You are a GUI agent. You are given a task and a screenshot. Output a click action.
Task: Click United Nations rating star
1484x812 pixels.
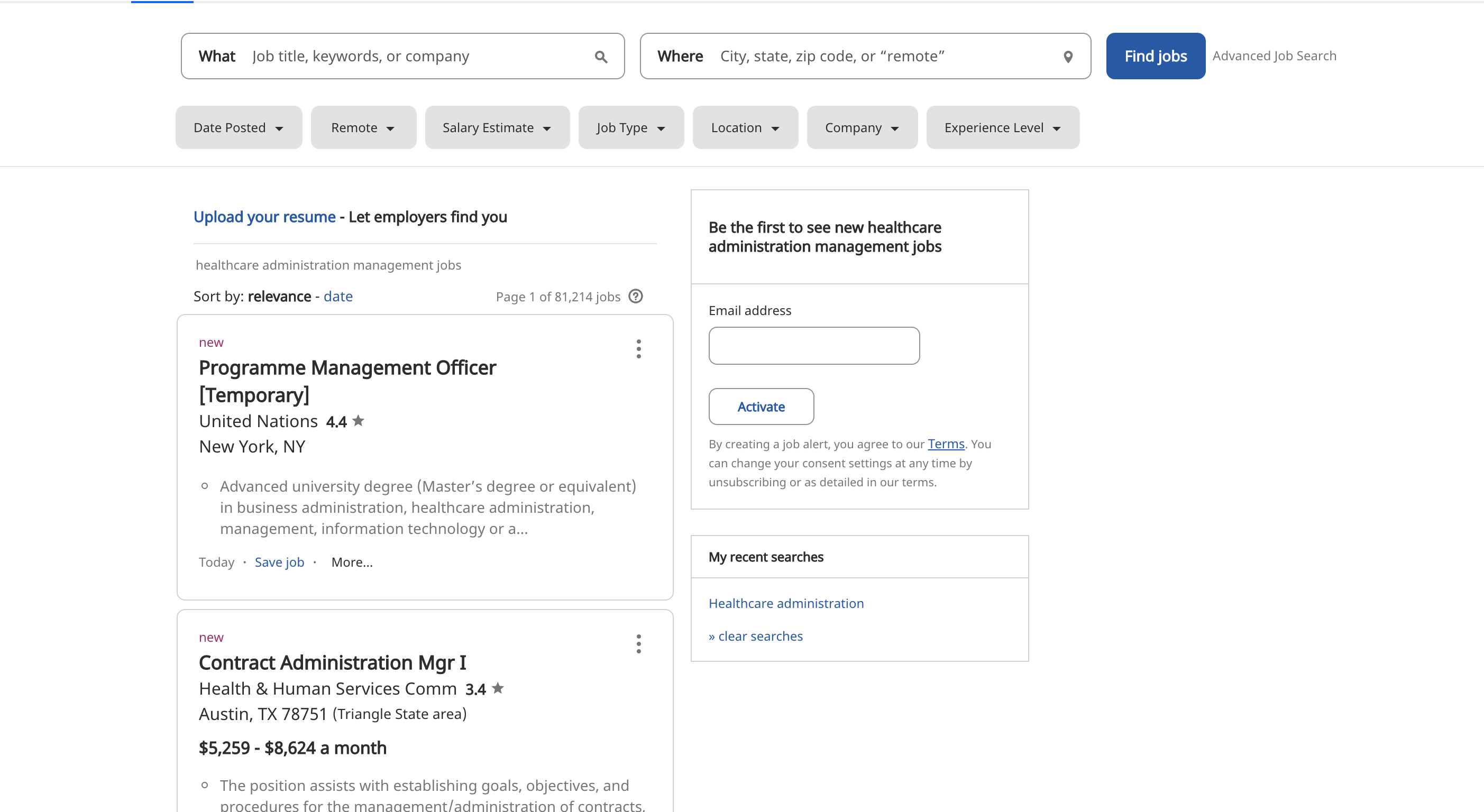pos(359,421)
